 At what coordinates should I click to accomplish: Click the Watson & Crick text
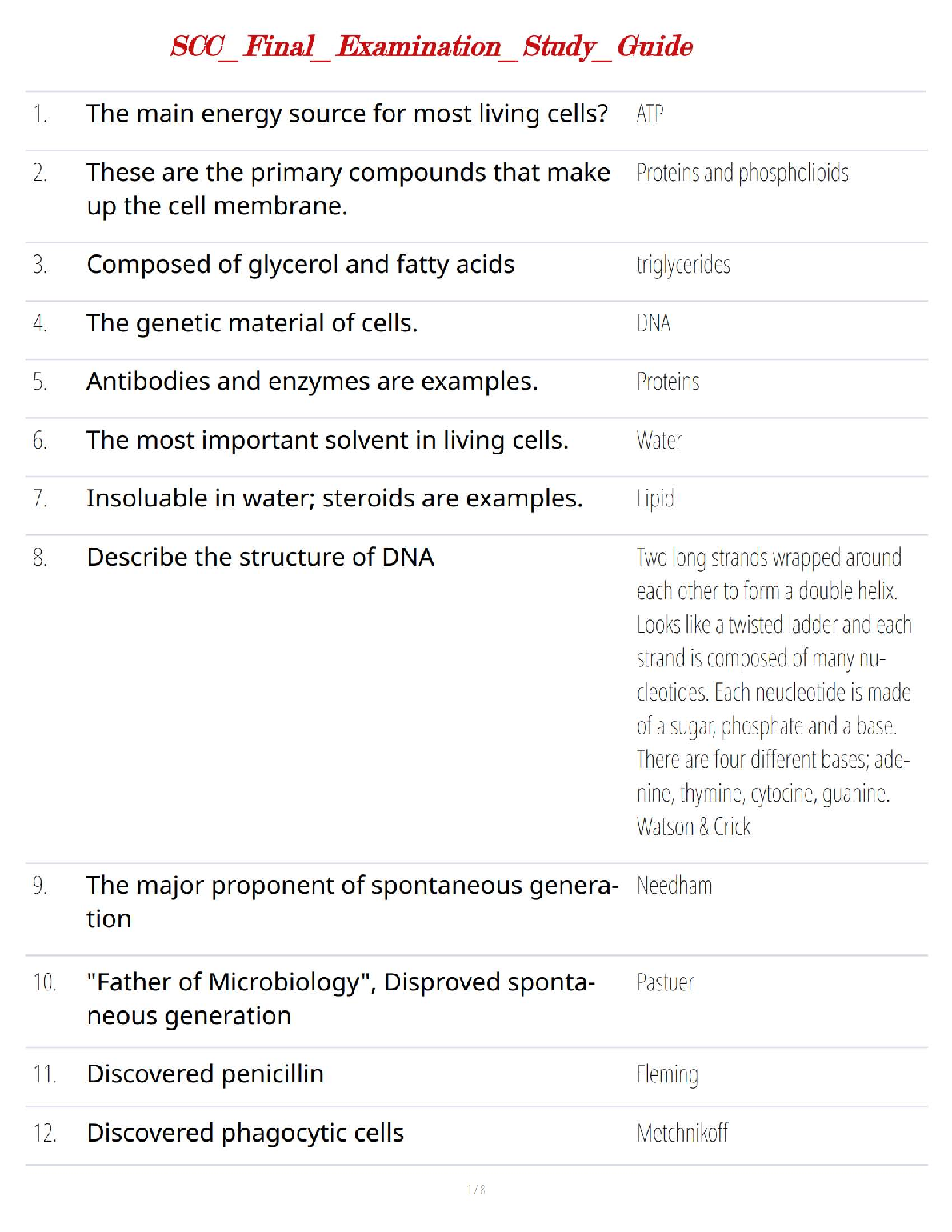click(693, 826)
